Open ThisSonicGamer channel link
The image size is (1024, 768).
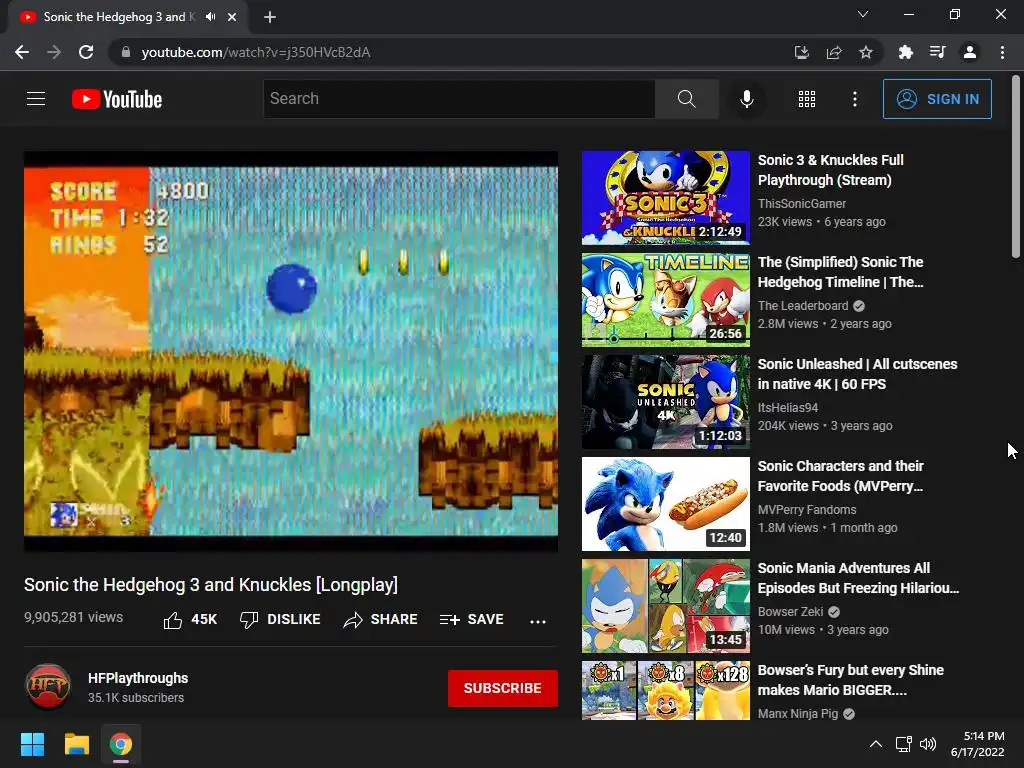point(801,204)
